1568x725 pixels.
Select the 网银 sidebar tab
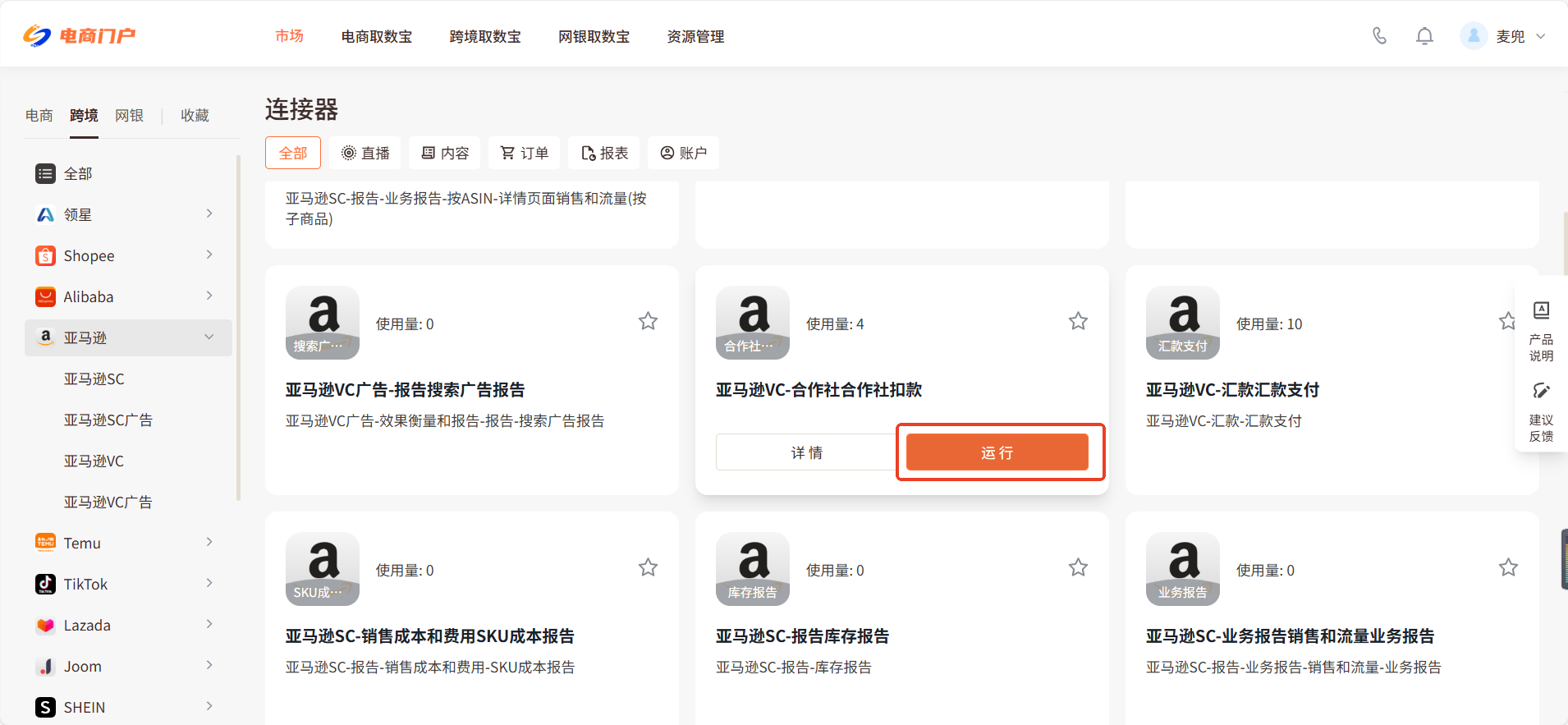coord(129,115)
